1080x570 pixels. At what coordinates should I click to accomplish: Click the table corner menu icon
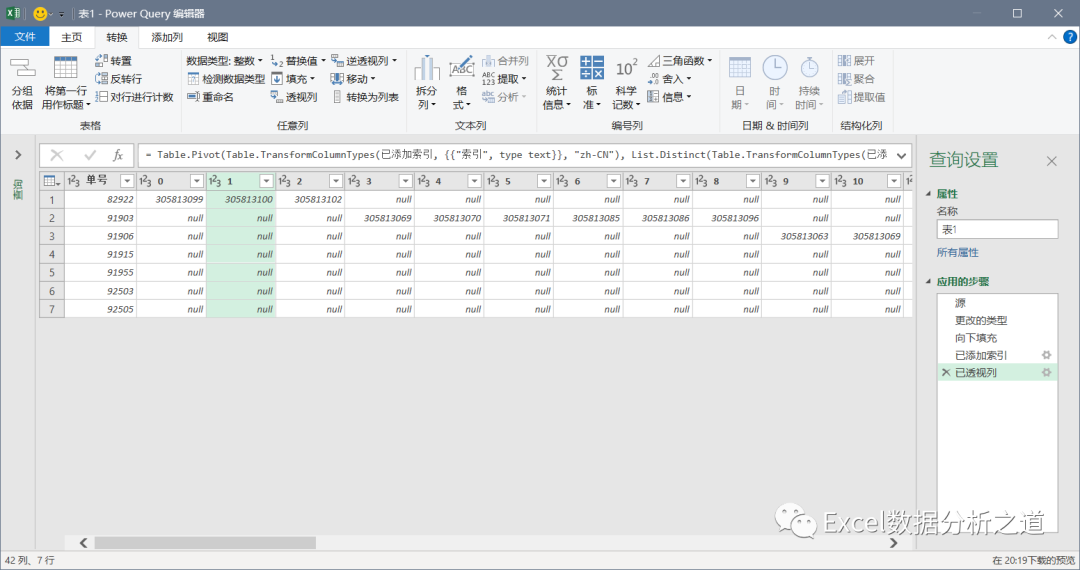point(52,181)
